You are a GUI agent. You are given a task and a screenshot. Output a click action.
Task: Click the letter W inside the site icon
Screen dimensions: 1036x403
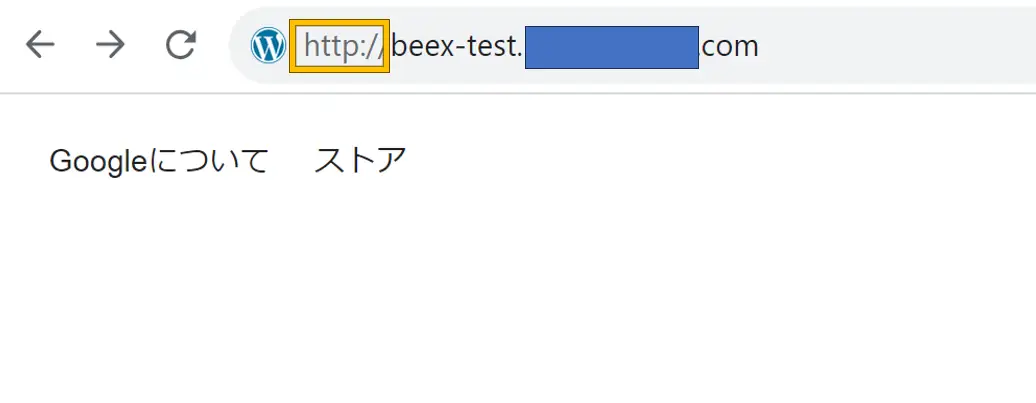coord(268,46)
